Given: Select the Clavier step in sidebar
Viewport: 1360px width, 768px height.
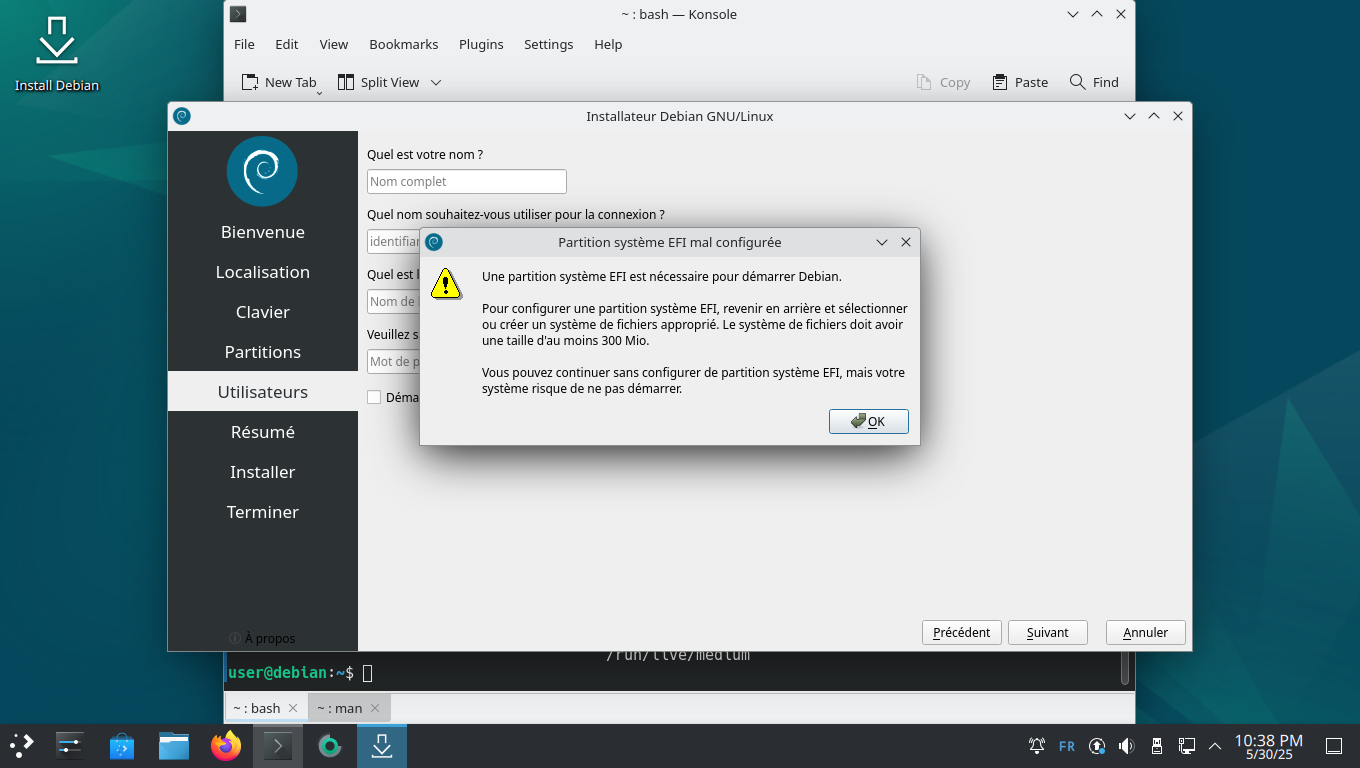Looking at the screenshot, I should coord(263,312).
